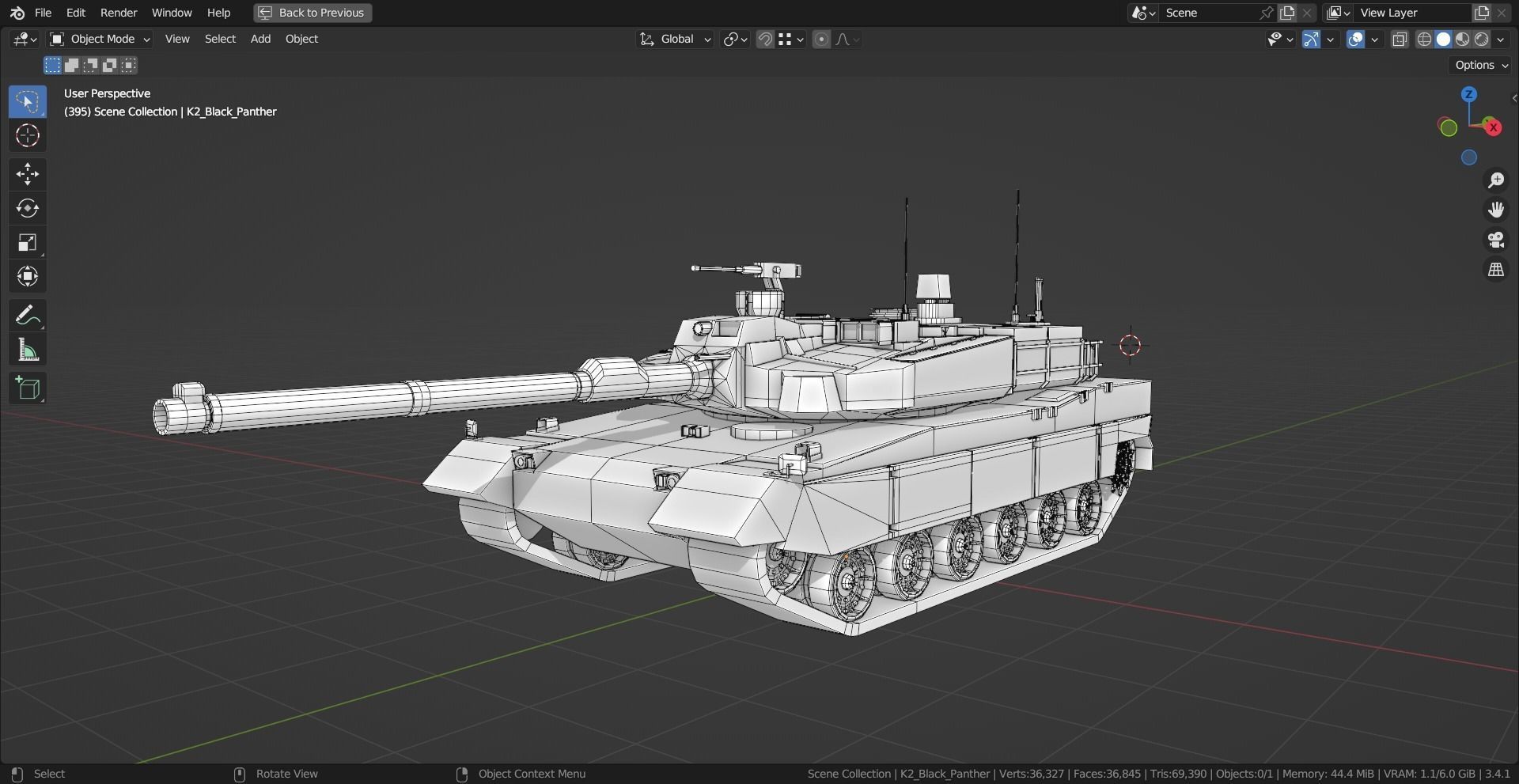The width and height of the screenshot is (1519, 784).
Task: Select the Rotate tool
Action: pyautogui.click(x=28, y=208)
